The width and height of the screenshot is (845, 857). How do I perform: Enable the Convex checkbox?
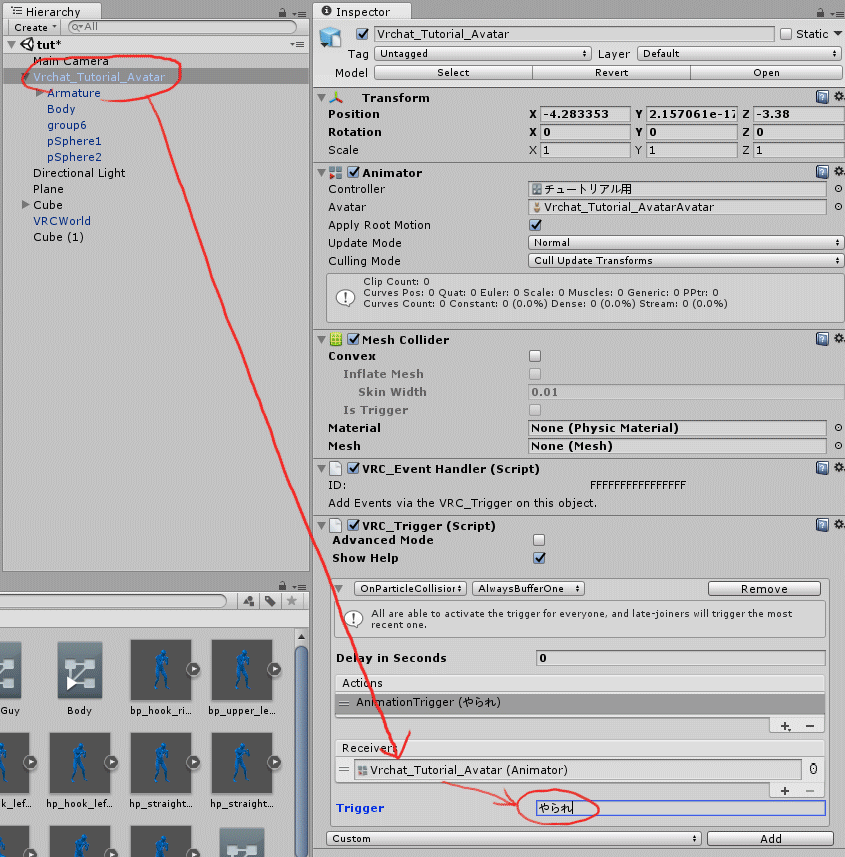[x=535, y=356]
